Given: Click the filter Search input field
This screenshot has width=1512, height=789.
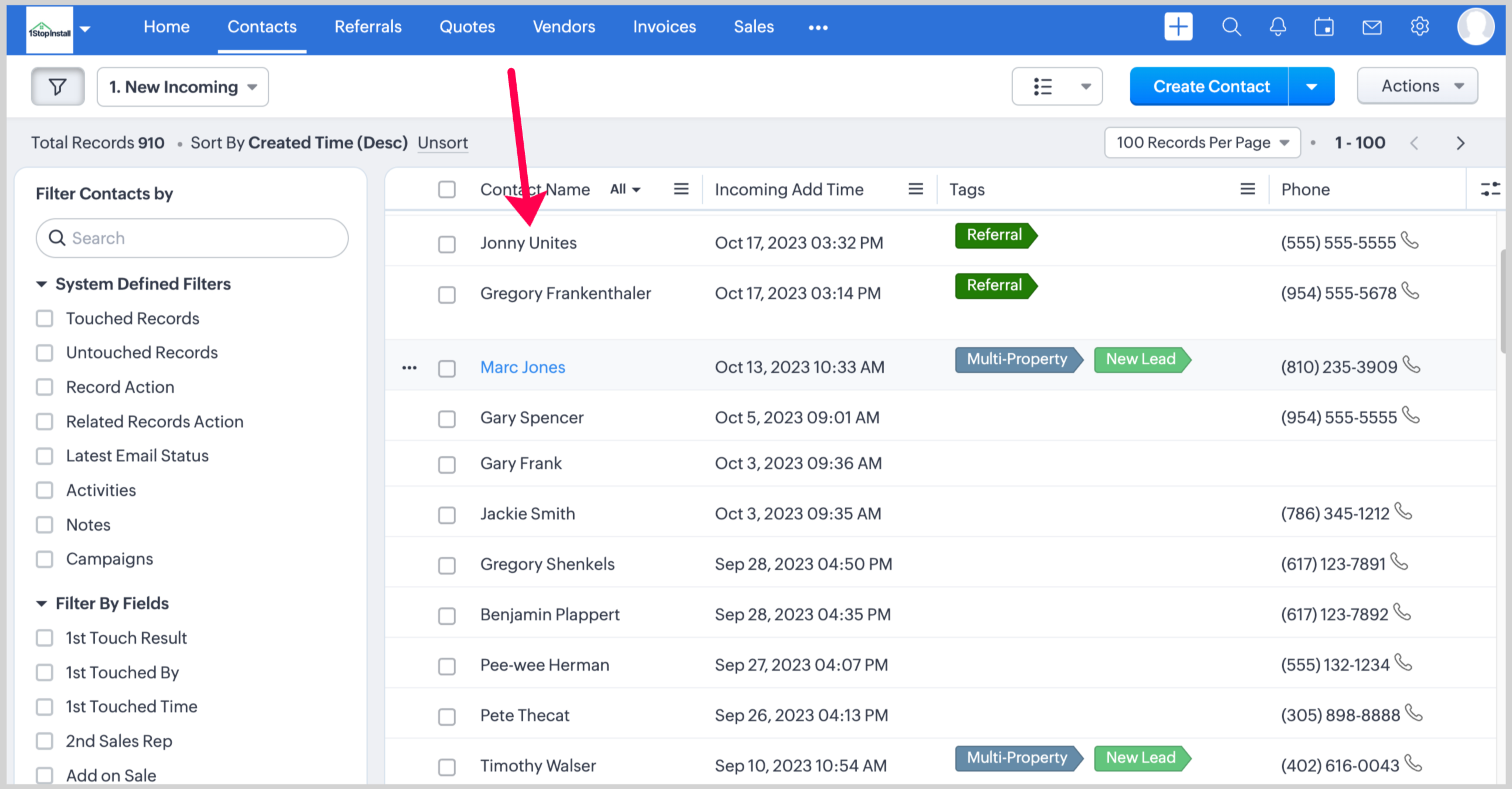Looking at the screenshot, I should [x=192, y=238].
